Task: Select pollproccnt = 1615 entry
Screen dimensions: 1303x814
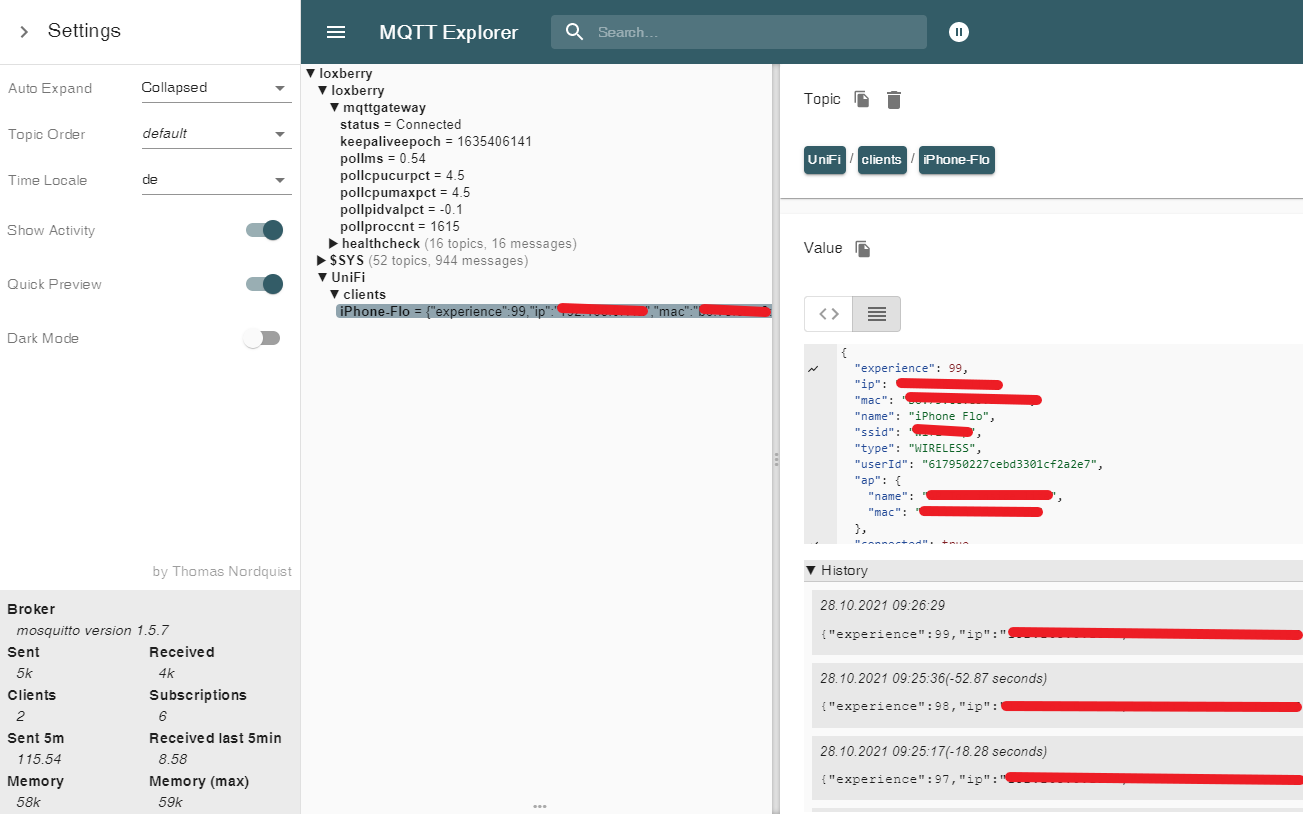Action: pyautogui.click(x=400, y=226)
